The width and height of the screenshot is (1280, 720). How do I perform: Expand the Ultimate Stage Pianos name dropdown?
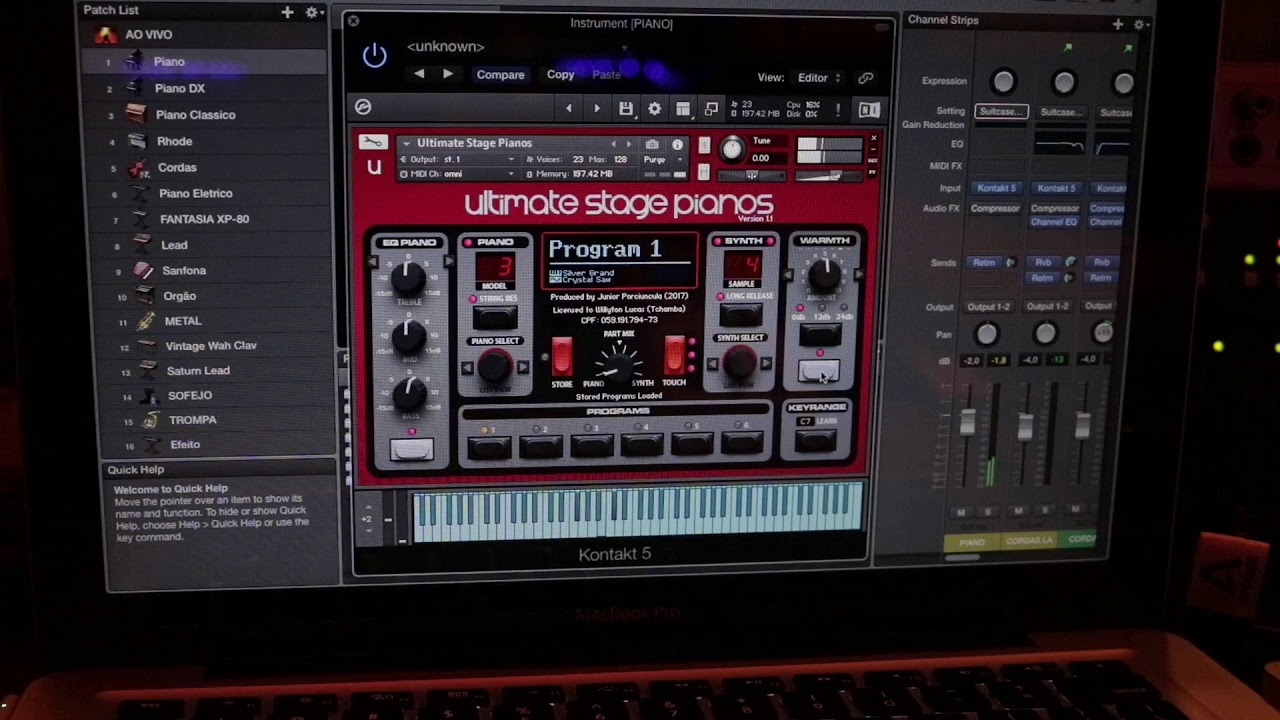tap(406, 143)
